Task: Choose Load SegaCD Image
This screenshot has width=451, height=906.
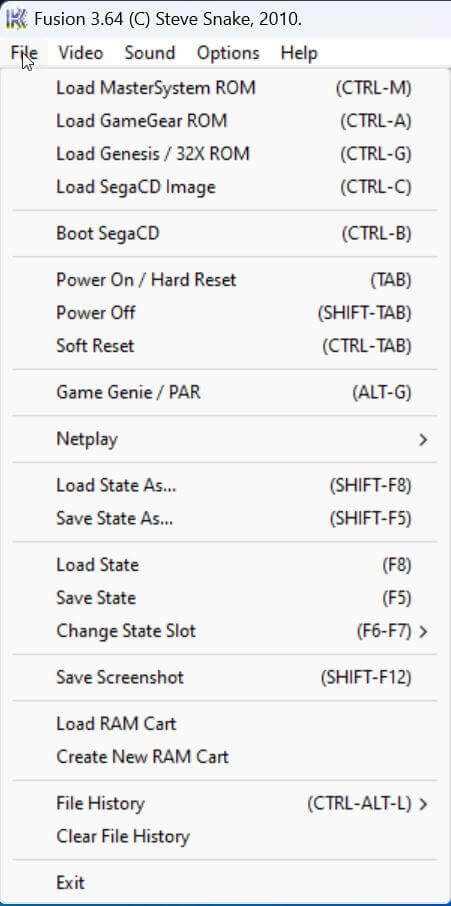Action: coord(225,187)
